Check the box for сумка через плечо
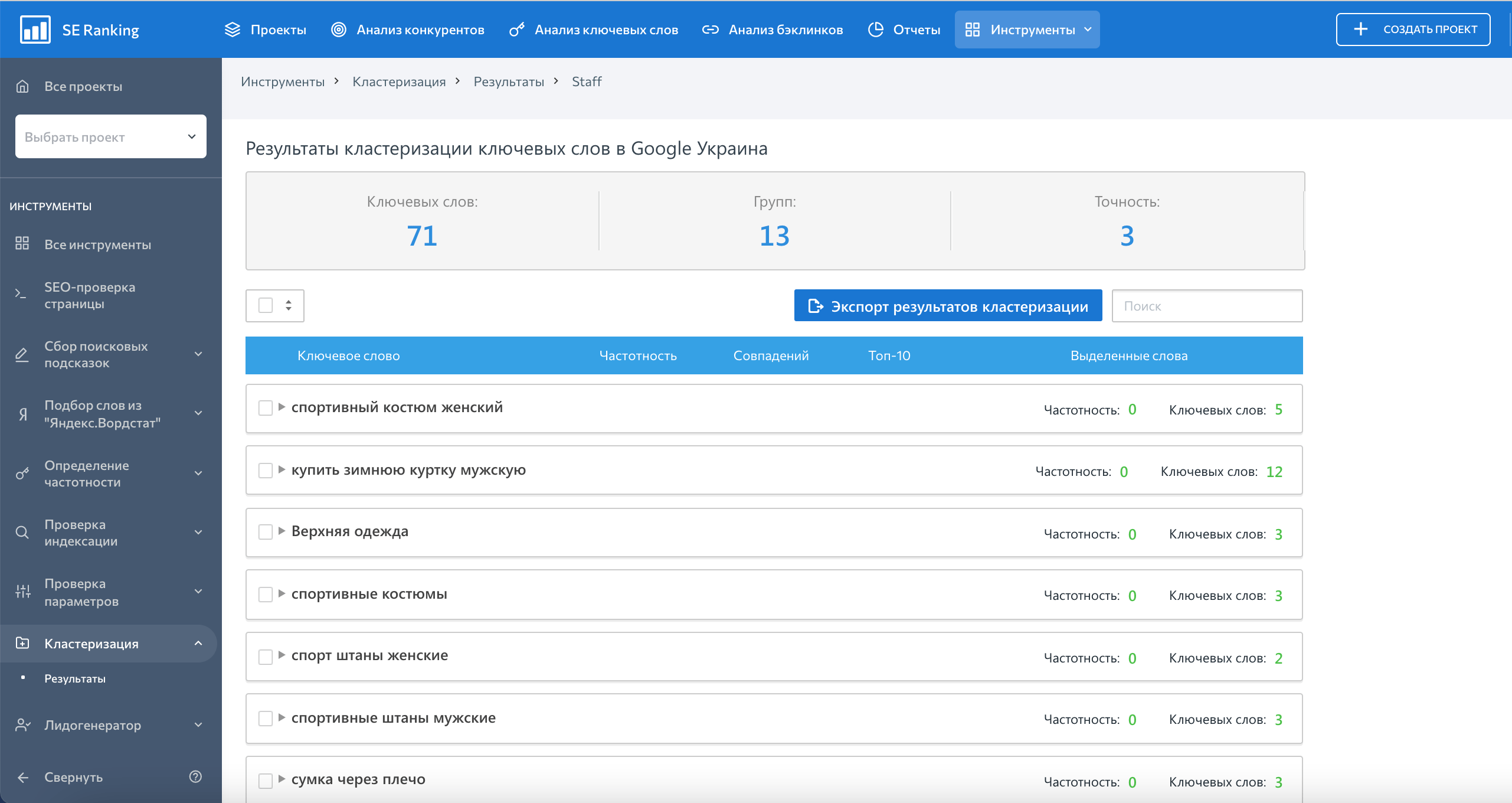The width and height of the screenshot is (1512, 803). point(266,781)
